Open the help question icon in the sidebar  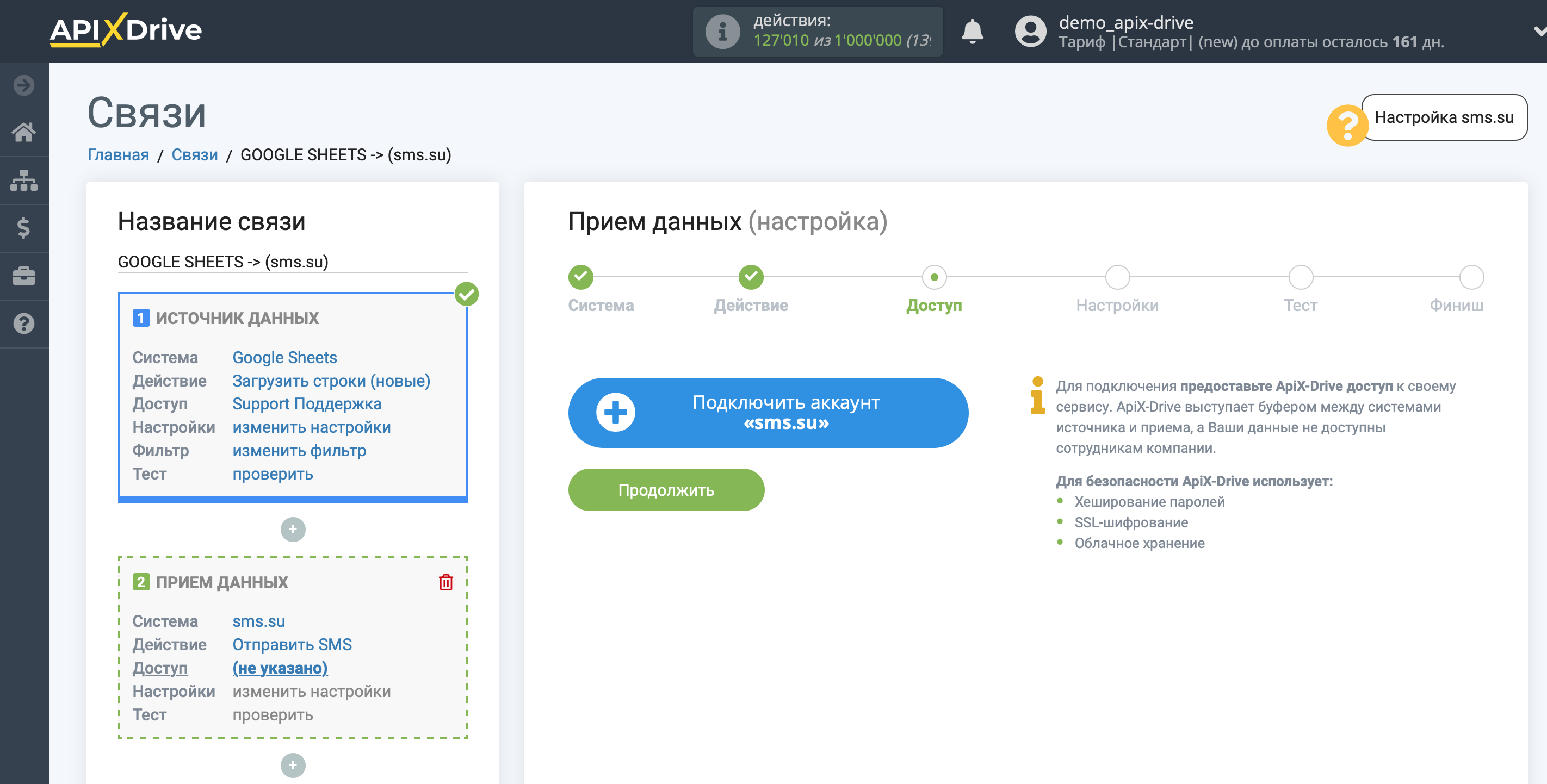24,323
